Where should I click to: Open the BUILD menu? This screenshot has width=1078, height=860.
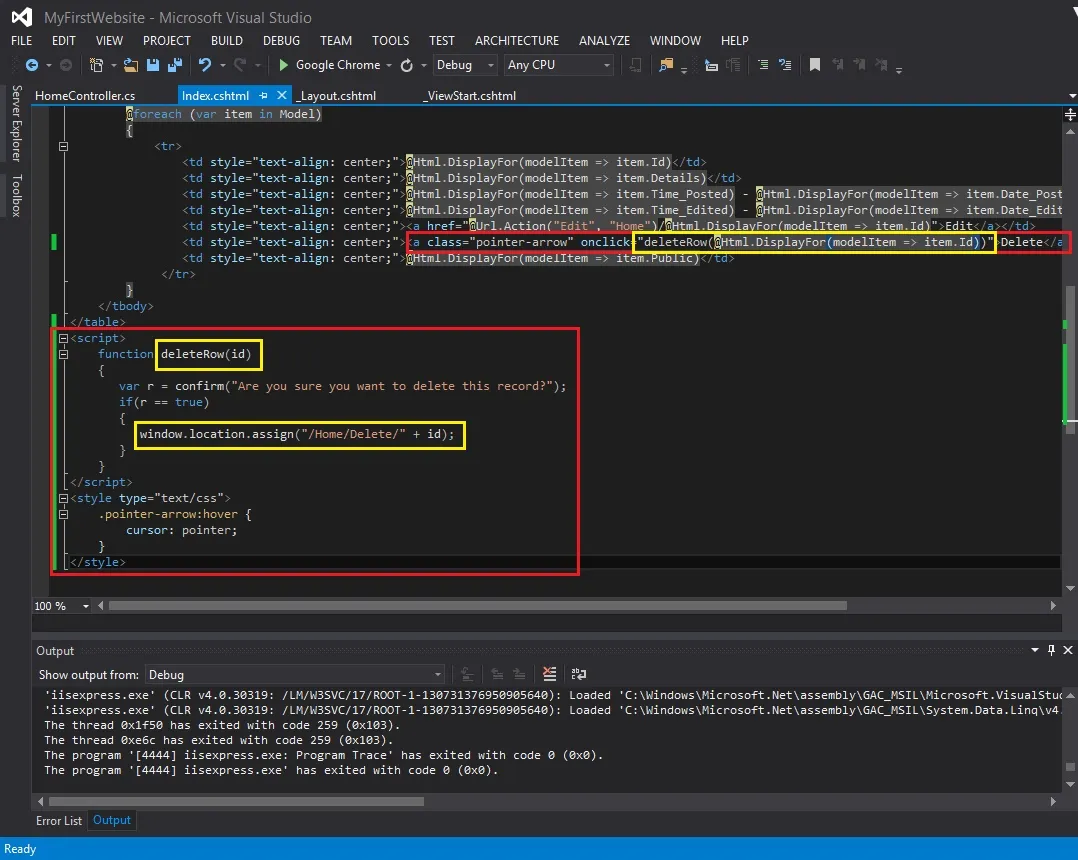227,41
